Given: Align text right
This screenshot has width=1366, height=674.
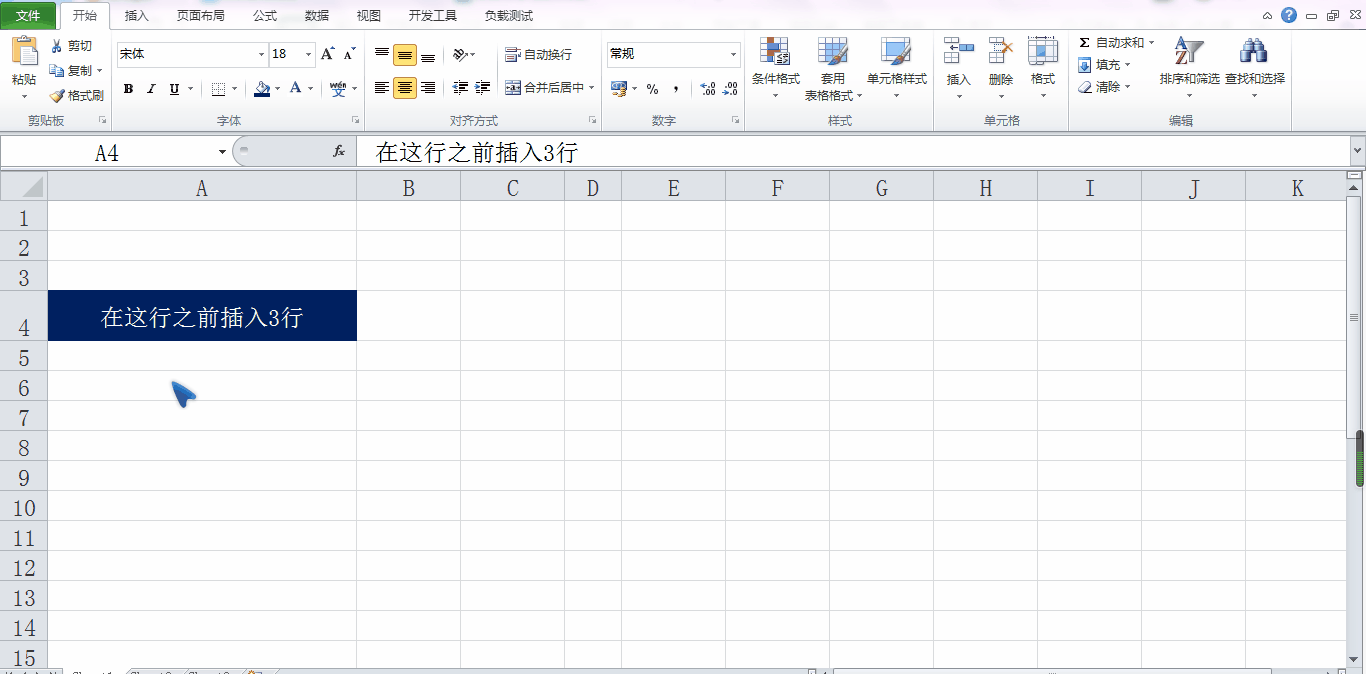Looking at the screenshot, I should coord(428,88).
